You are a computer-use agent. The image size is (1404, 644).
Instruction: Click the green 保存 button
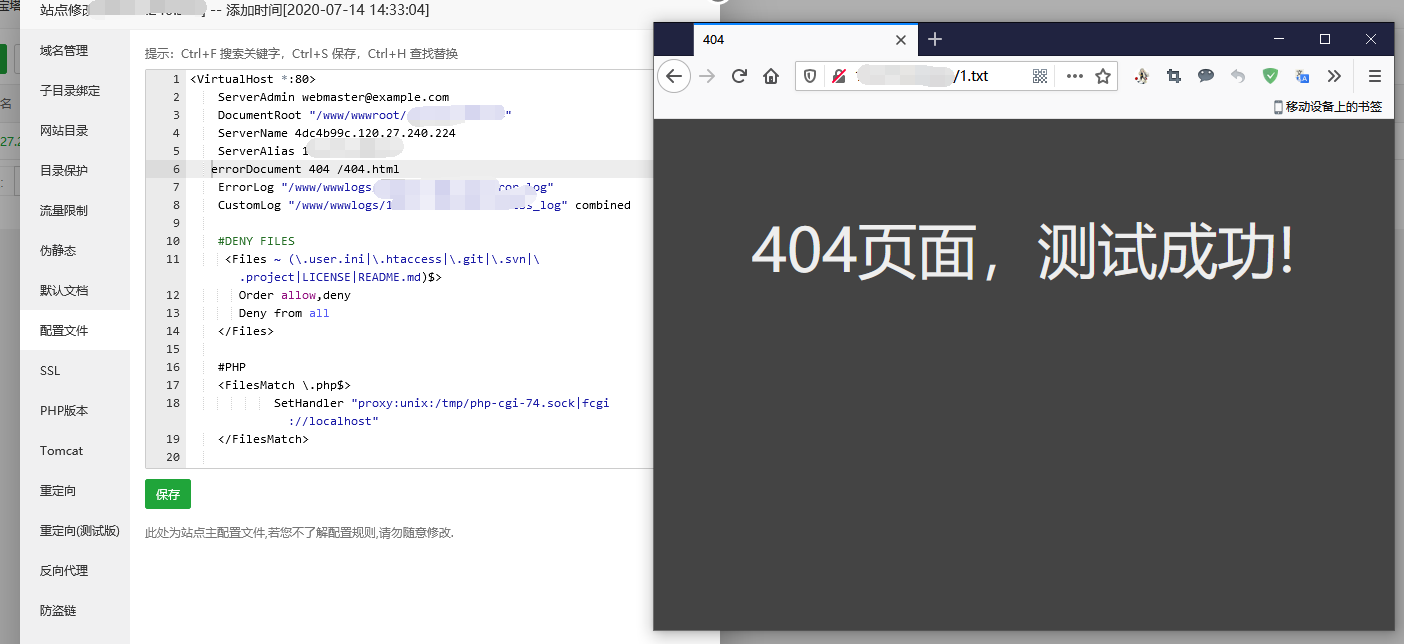pos(168,494)
